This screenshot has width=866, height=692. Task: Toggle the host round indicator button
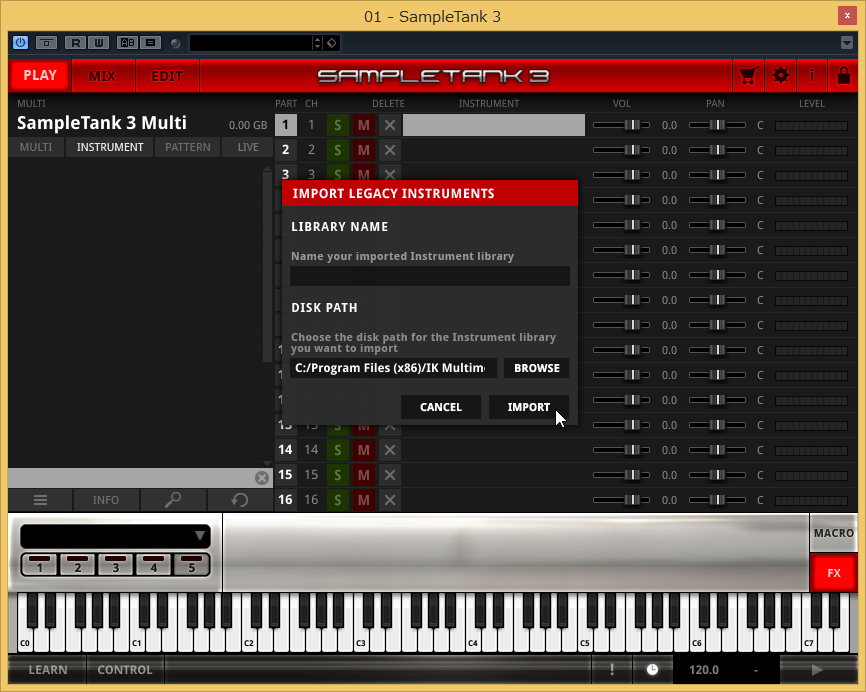176,43
